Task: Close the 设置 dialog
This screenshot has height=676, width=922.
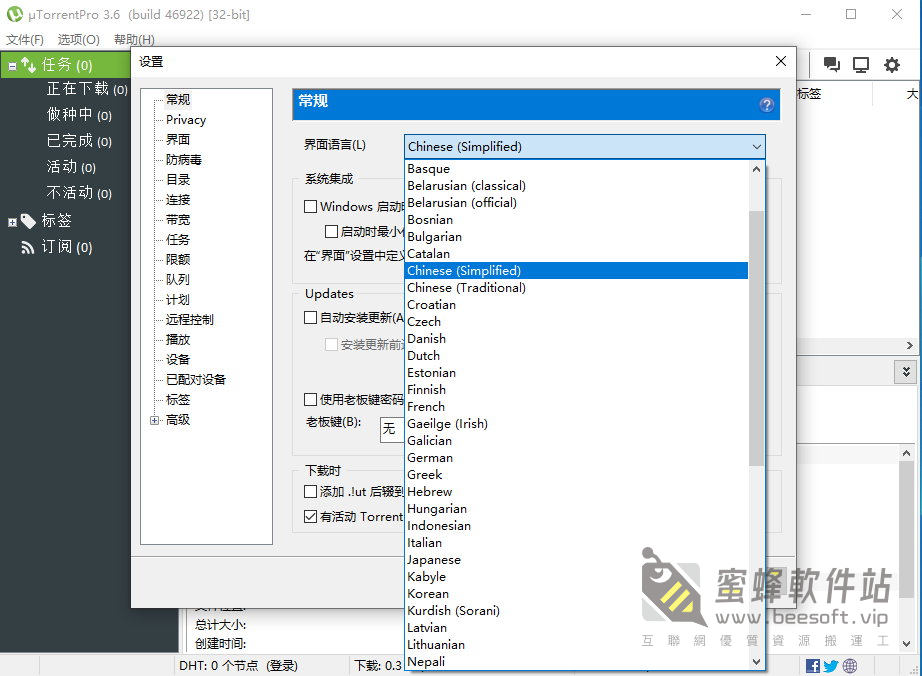Action: [781, 61]
